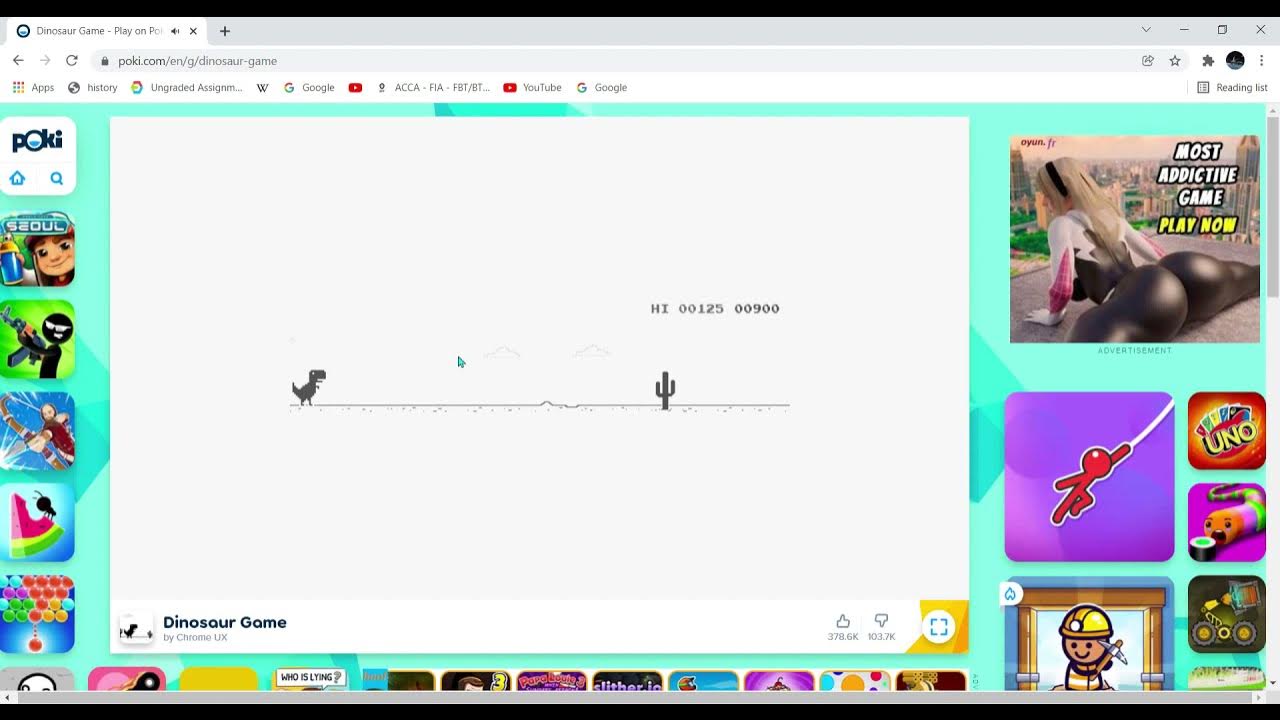Click the T-Rex dinosaur in the game
The width and height of the screenshot is (1280, 720).
click(x=309, y=387)
